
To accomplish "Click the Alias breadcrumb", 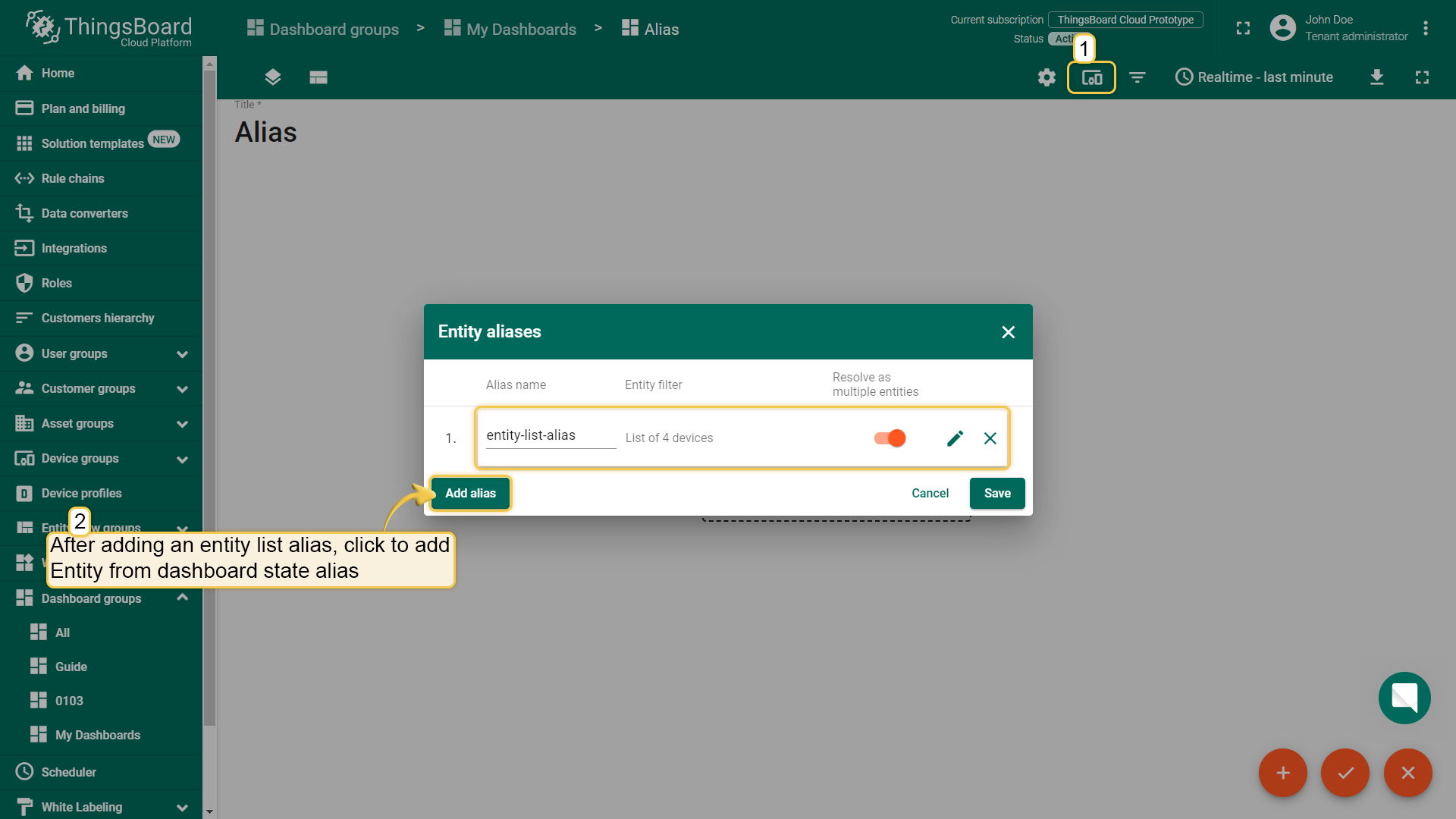I will tap(650, 29).
